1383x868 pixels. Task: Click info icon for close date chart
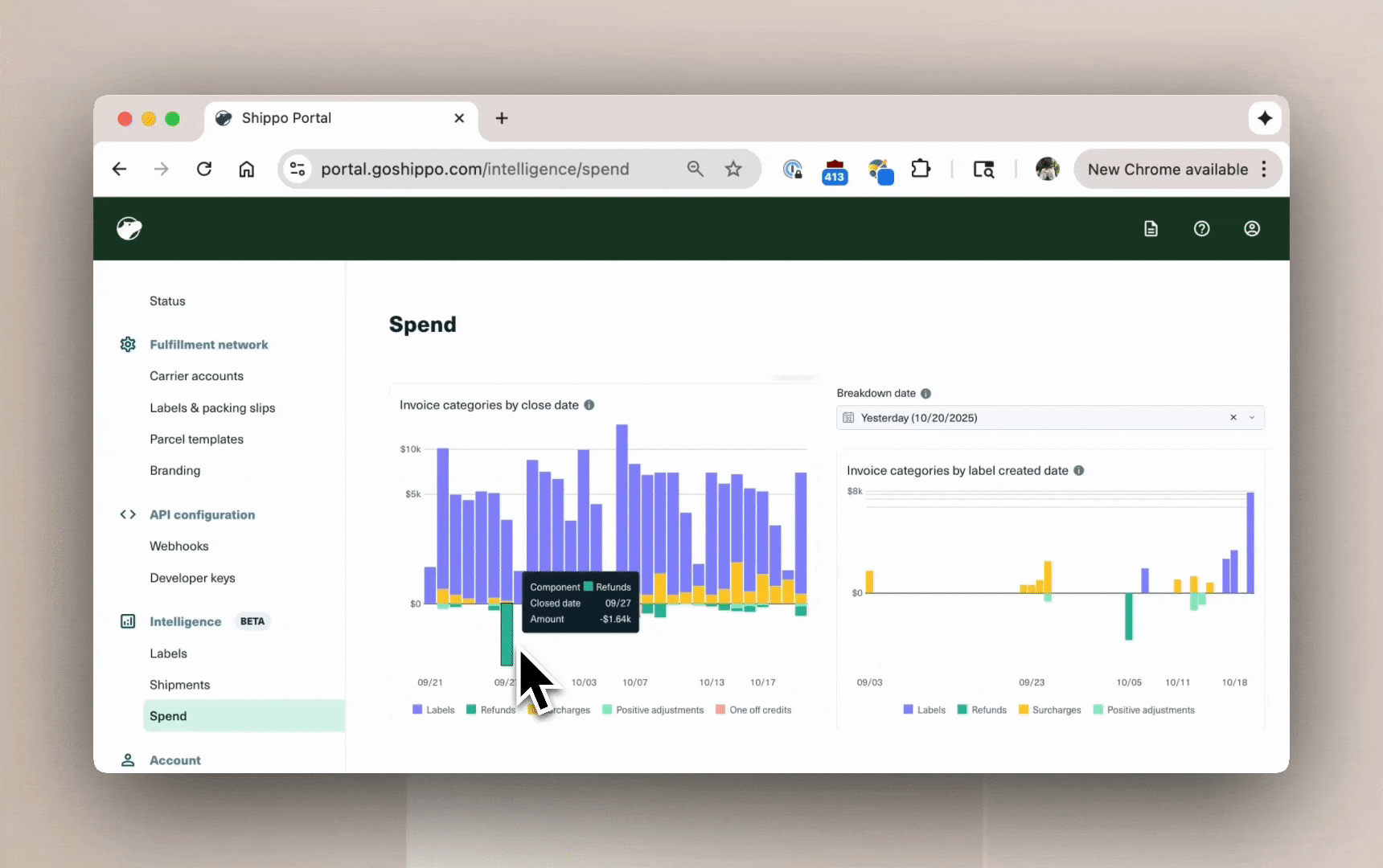pyautogui.click(x=589, y=405)
